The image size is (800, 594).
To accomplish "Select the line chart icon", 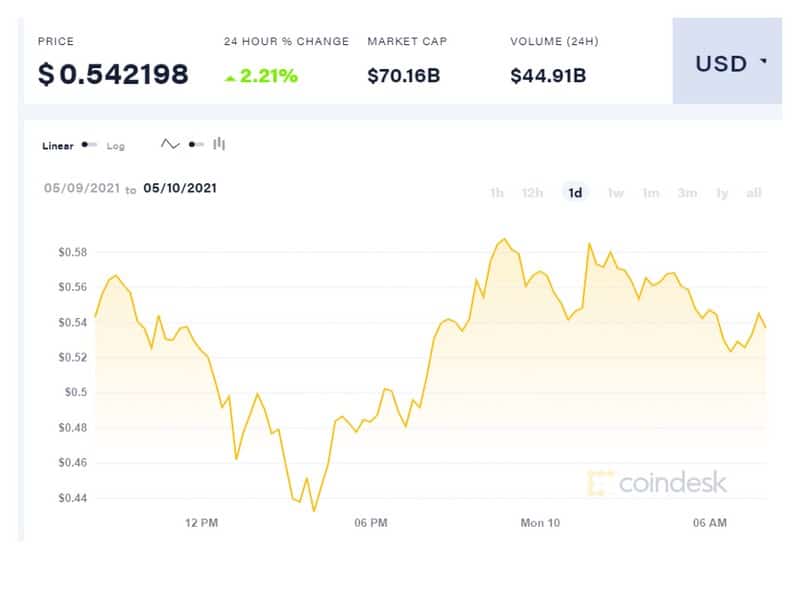I will coord(170,144).
